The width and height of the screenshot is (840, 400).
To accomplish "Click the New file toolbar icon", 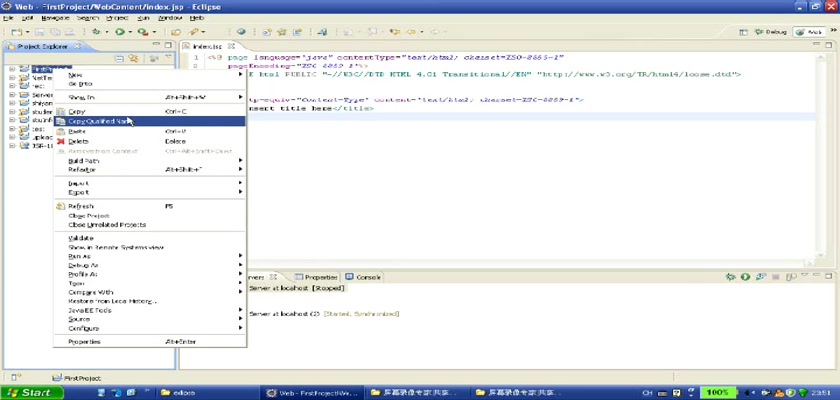I will pos(15,32).
